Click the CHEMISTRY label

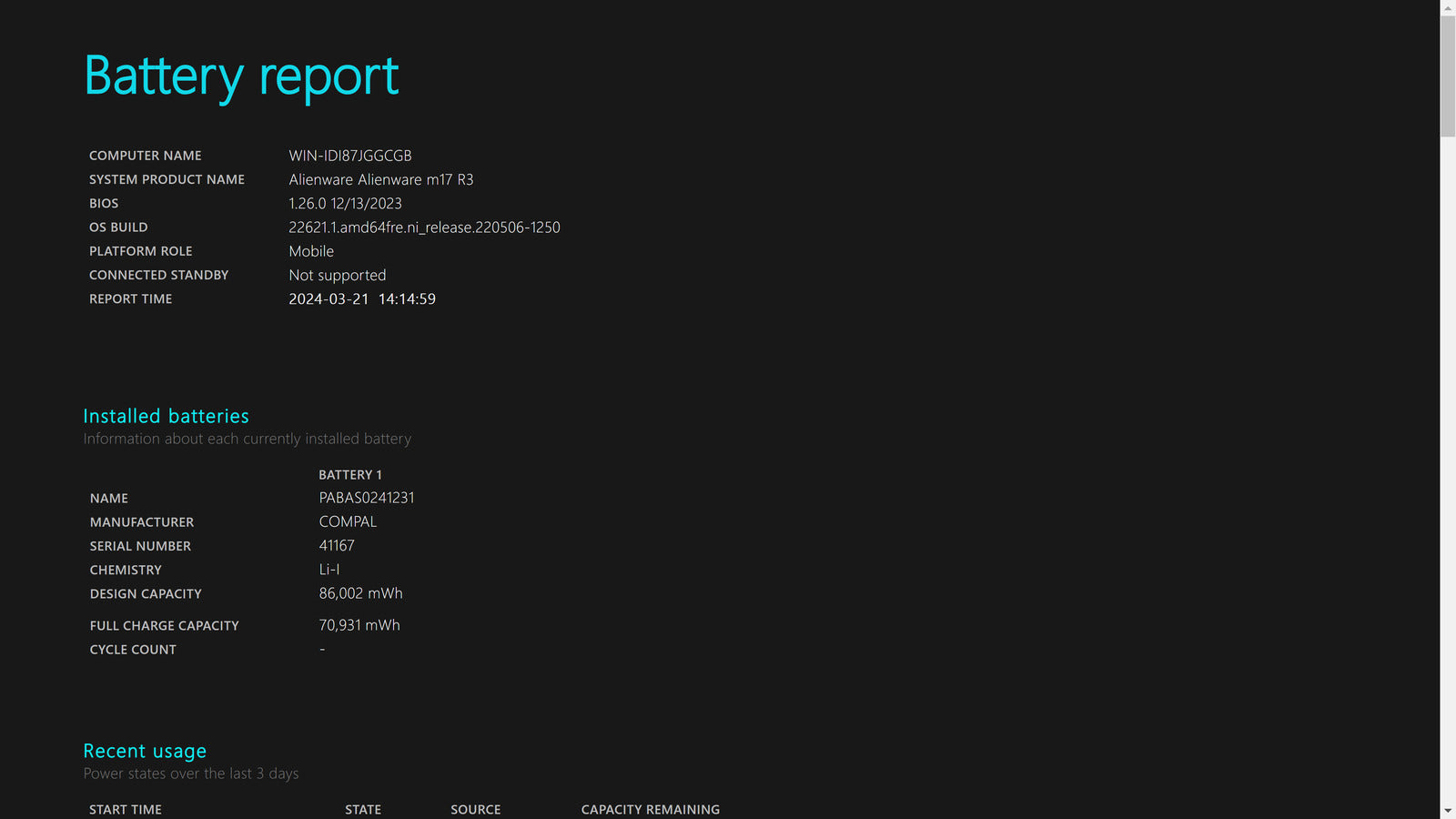pos(126,570)
